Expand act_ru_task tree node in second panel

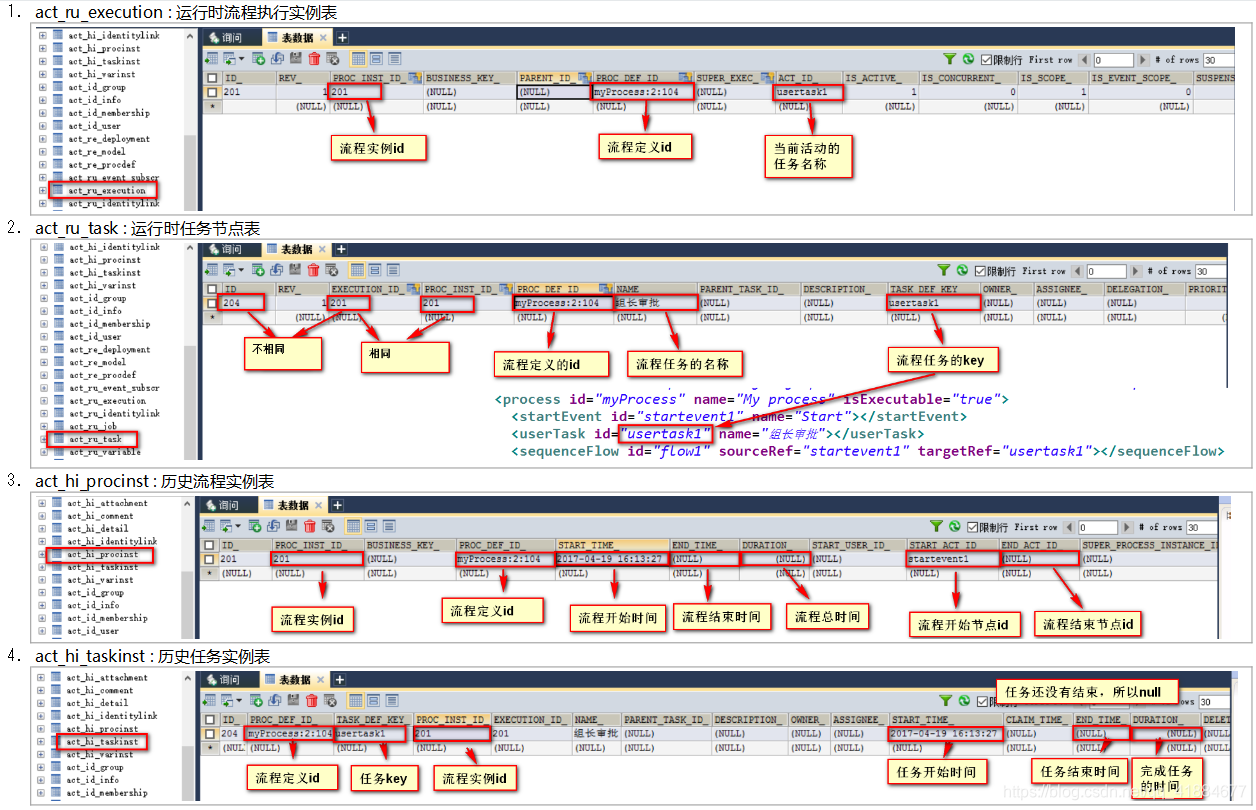pos(43,439)
